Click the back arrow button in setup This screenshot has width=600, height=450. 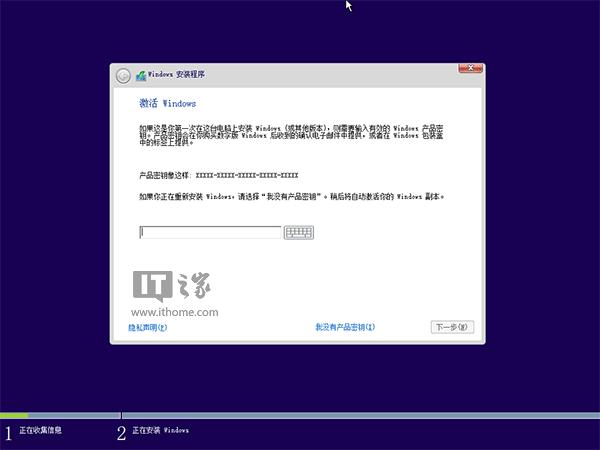(123, 76)
